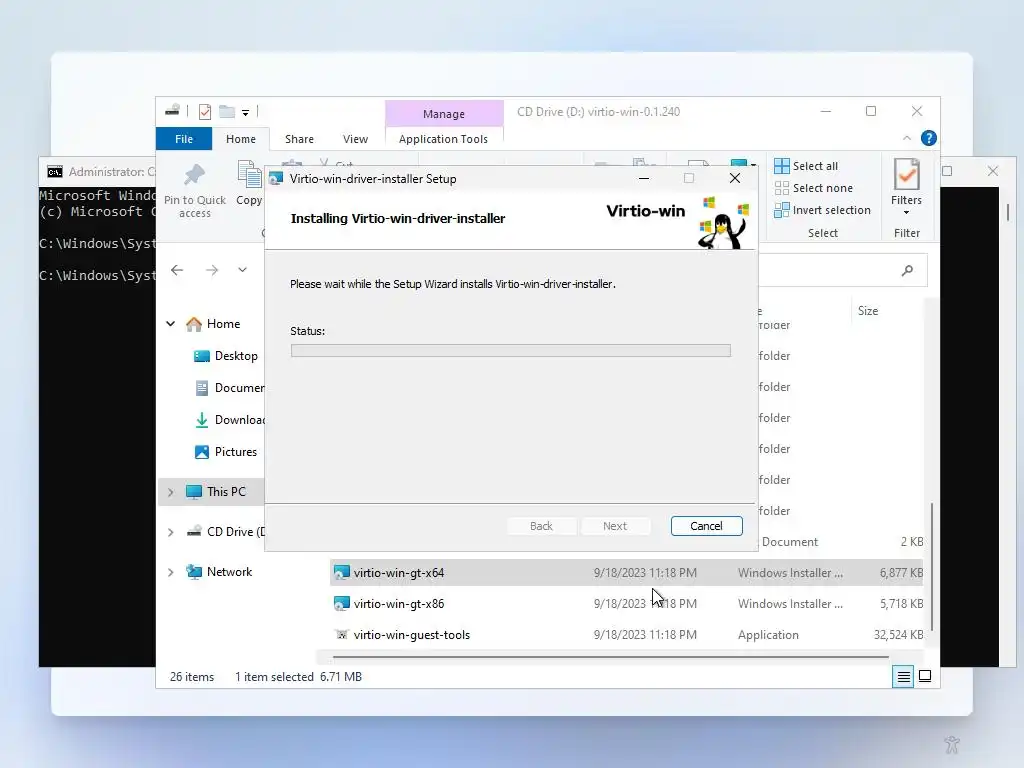Click the '26 items' status text
Screen dimensions: 1024x768
pyautogui.click(x=192, y=677)
